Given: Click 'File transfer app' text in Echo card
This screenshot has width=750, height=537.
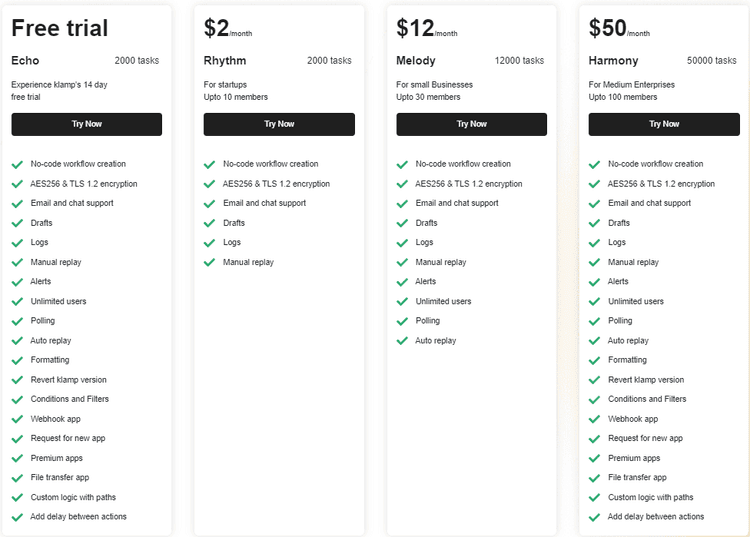Looking at the screenshot, I should [x=60, y=477].
